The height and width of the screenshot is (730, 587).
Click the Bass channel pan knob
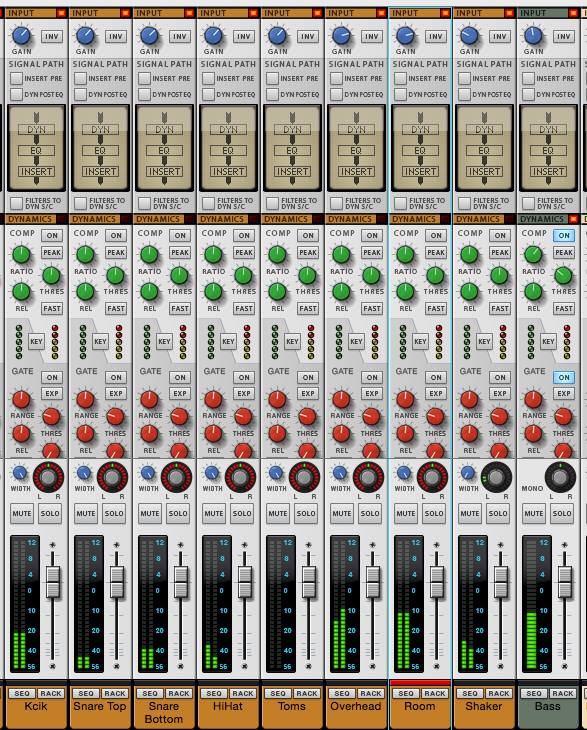point(560,477)
